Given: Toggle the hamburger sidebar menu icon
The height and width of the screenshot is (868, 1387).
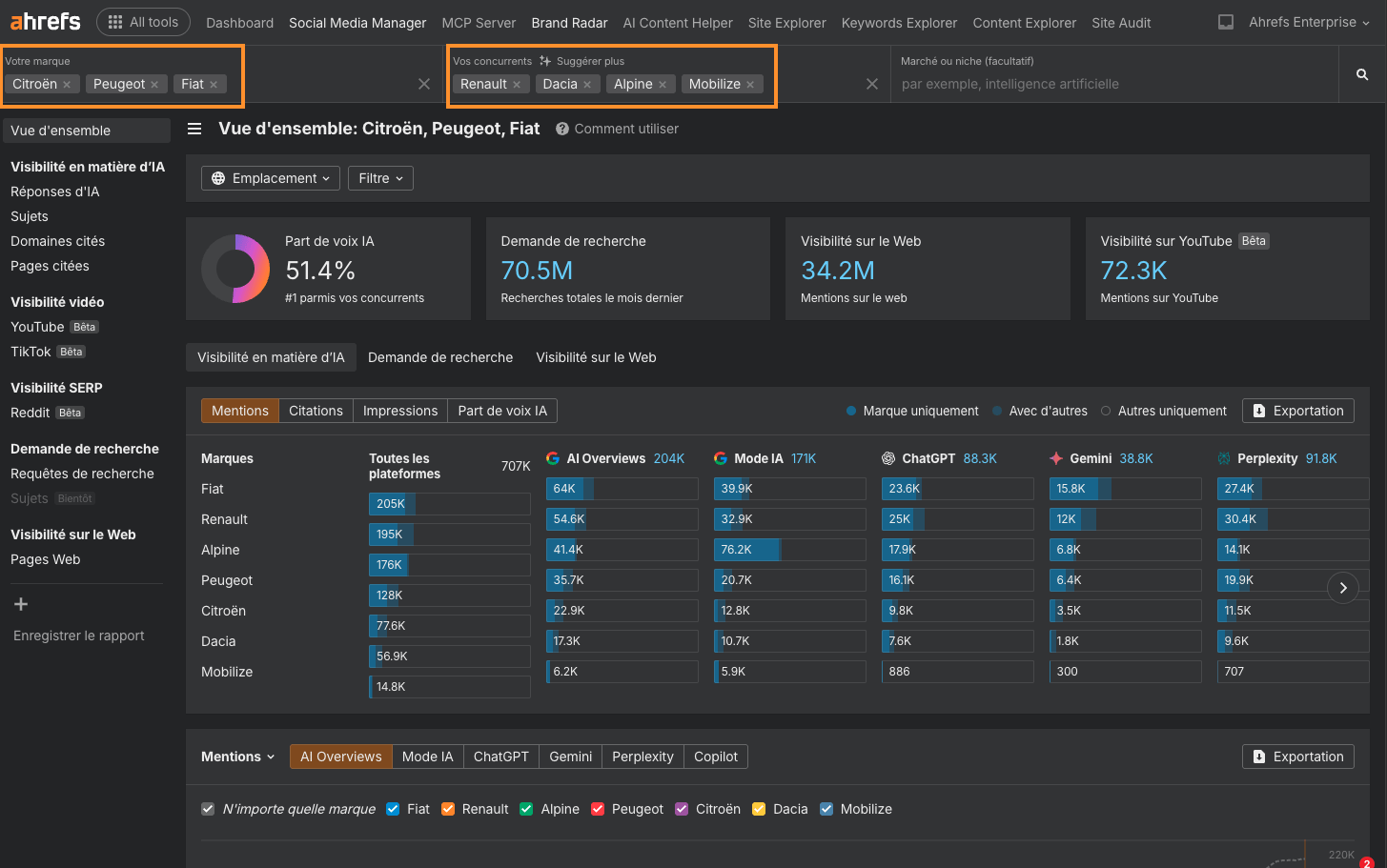Looking at the screenshot, I should tap(194, 129).
